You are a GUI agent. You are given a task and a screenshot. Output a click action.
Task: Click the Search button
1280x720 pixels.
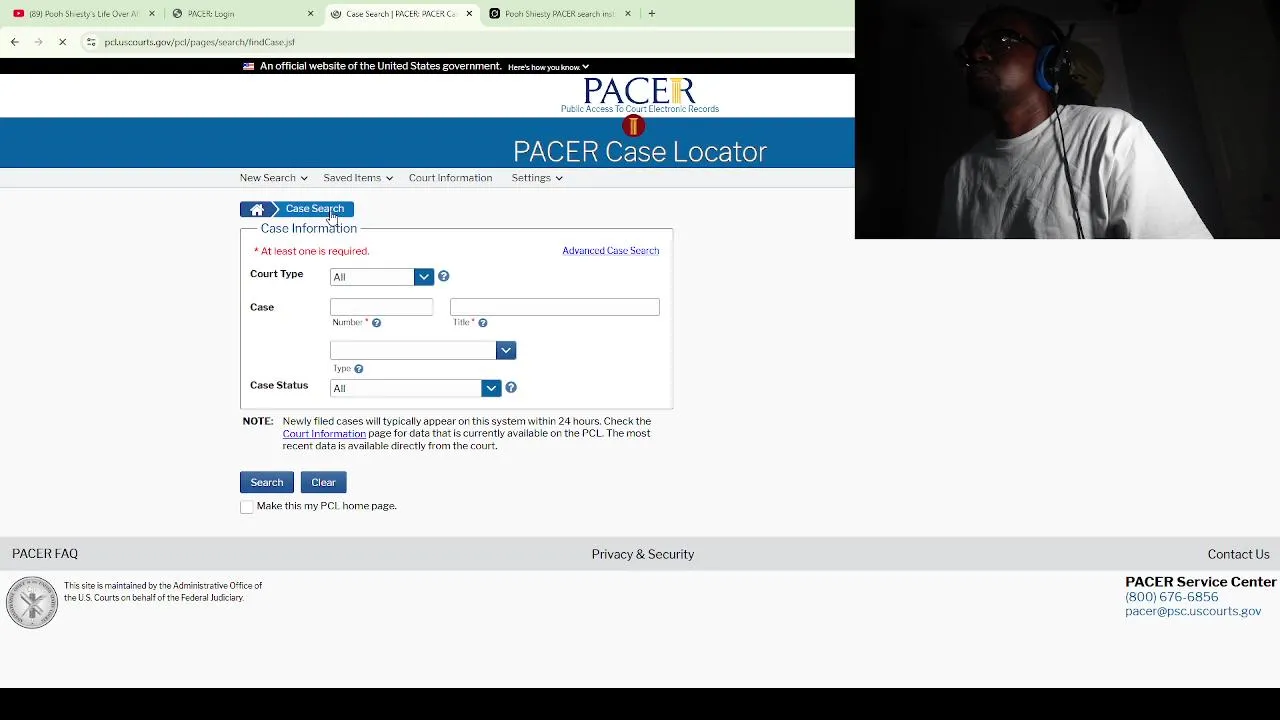point(267,482)
